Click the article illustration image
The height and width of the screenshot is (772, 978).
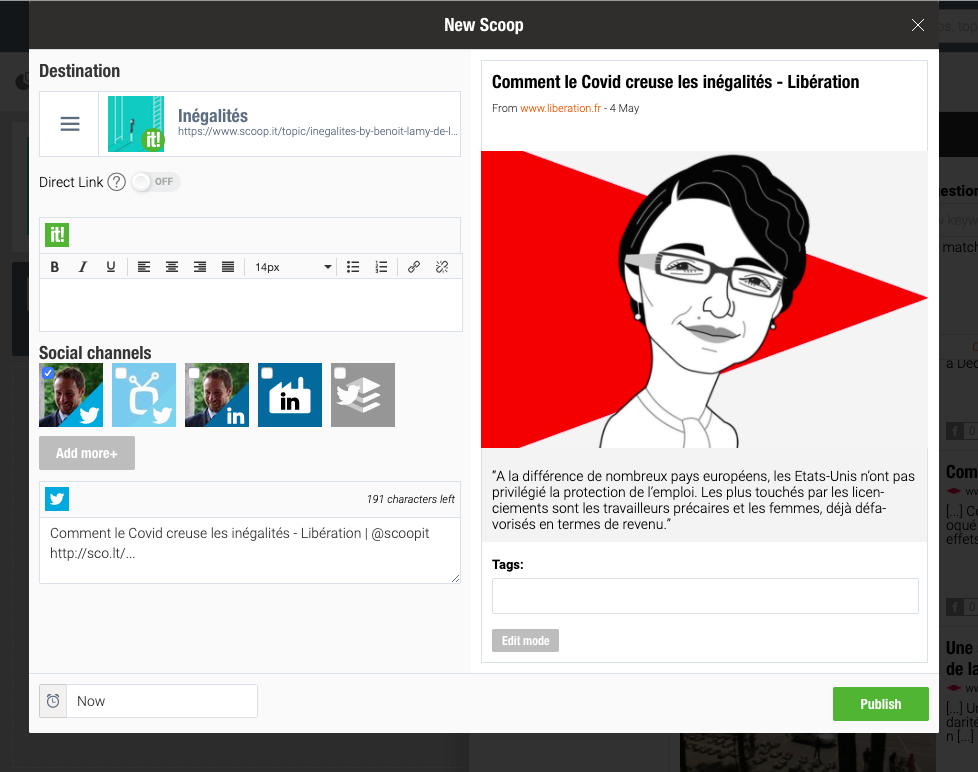point(704,299)
